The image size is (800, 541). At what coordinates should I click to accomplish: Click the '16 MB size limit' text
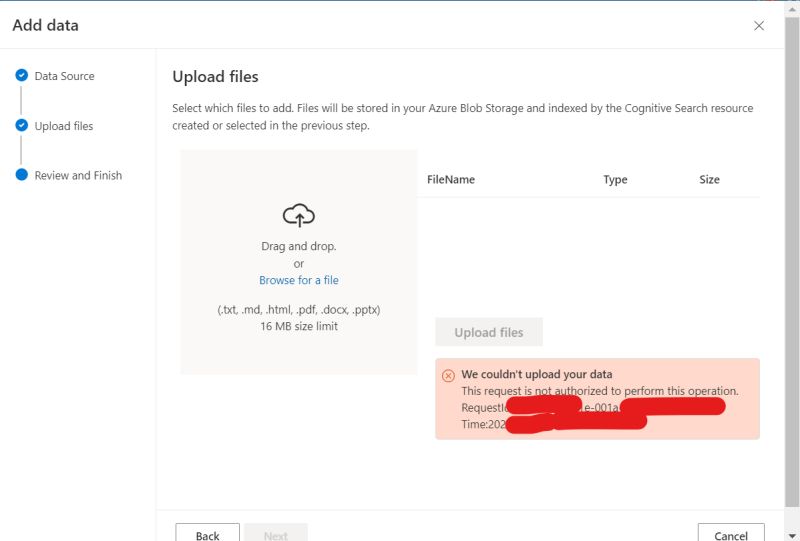click(298, 326)
